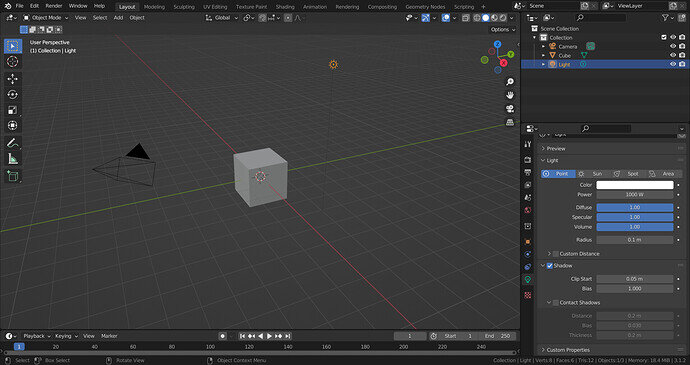Hide the Camera in viewport via eye icon
The width and height of the screenshot is (690, 365).
click(x=673, y=46)
